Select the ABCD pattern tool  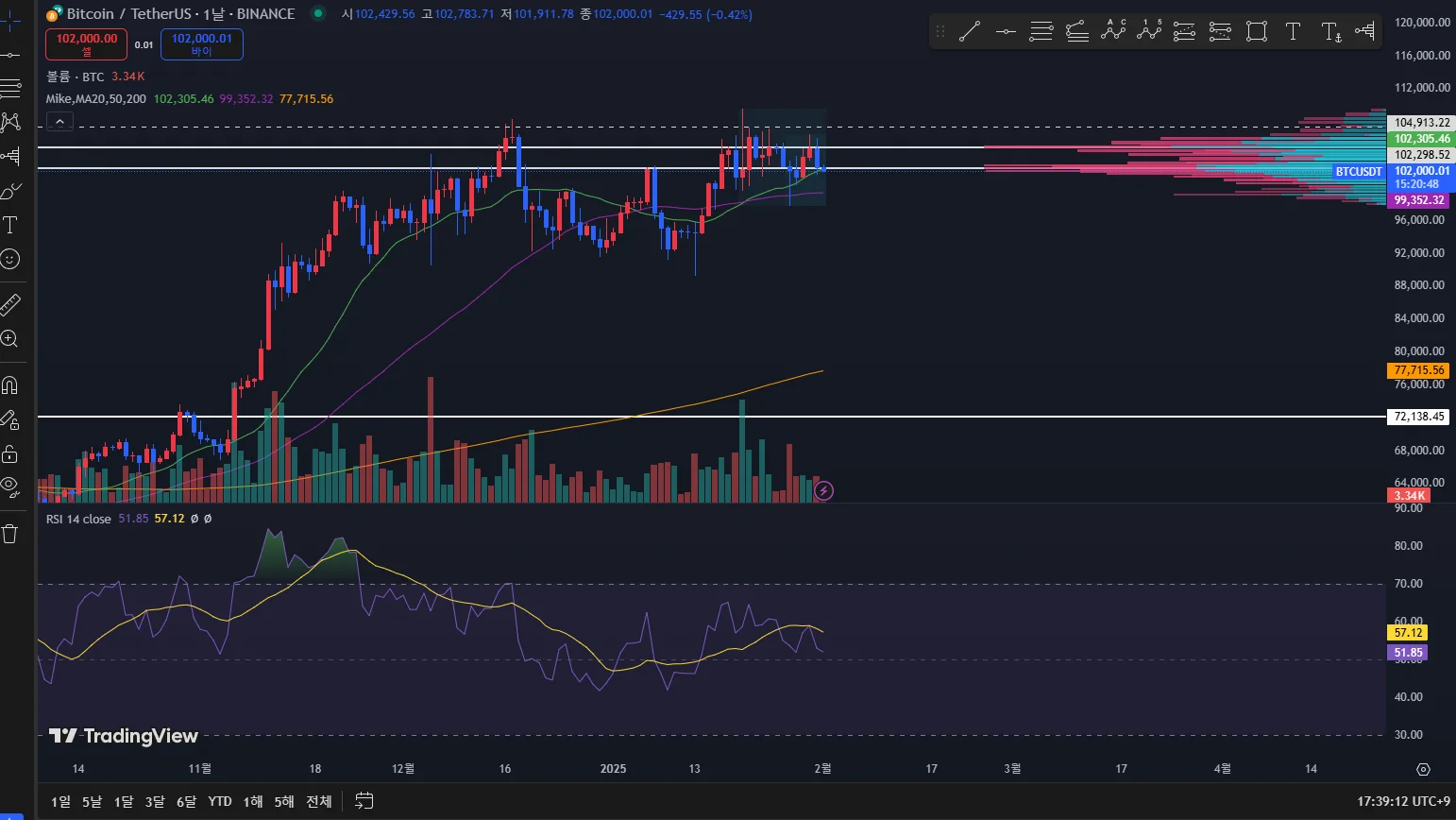pyautogui.click(x=1113, y=32)
